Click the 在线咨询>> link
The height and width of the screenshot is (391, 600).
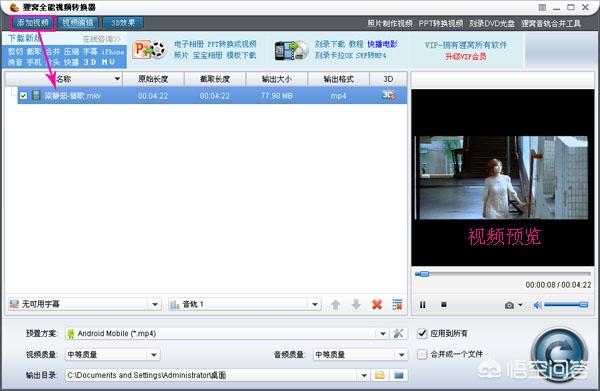pos(101,39)
